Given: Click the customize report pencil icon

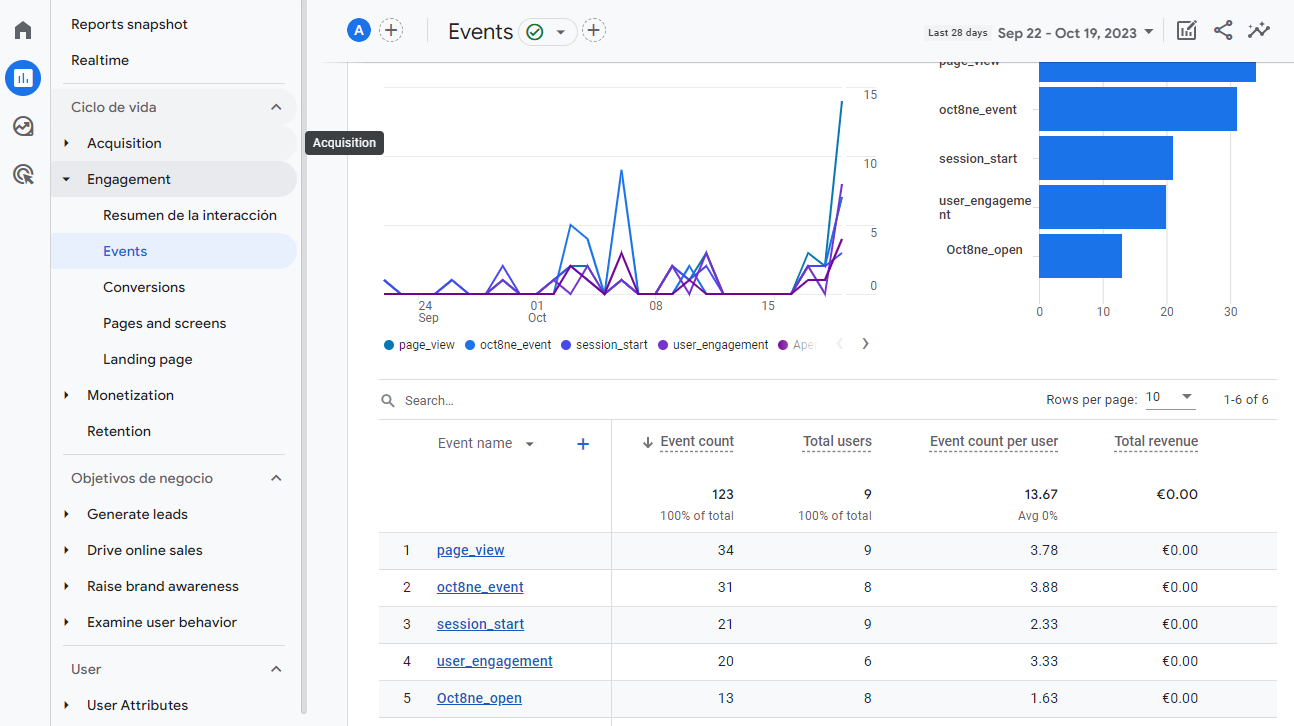Looking at the screenshot, I should 1186,31.
